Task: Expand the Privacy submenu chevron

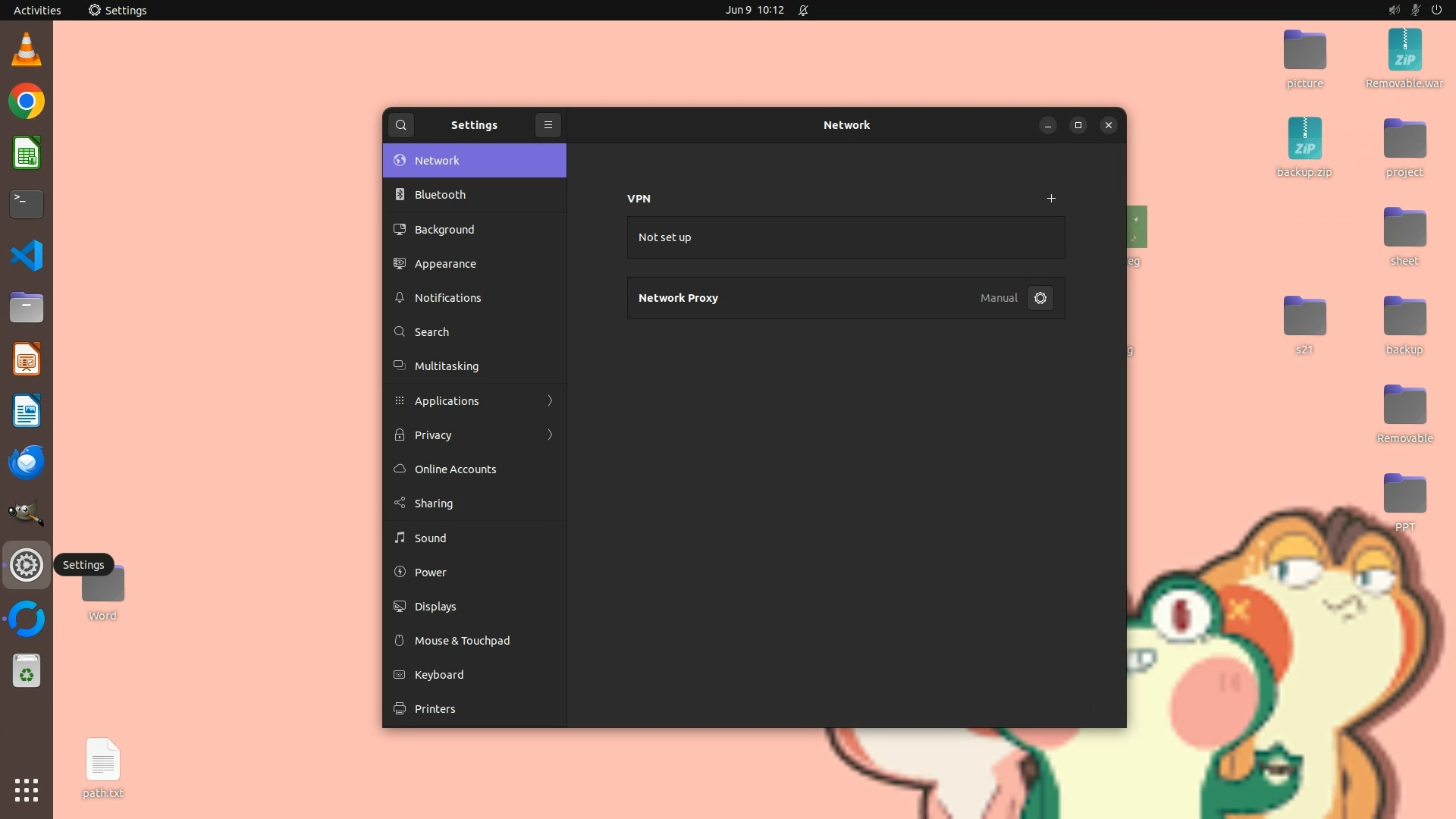Action: coord(550,435)
